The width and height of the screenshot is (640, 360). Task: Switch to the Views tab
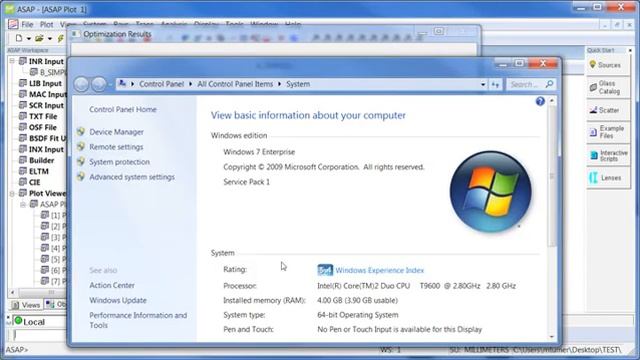click(x=26, y=305)
